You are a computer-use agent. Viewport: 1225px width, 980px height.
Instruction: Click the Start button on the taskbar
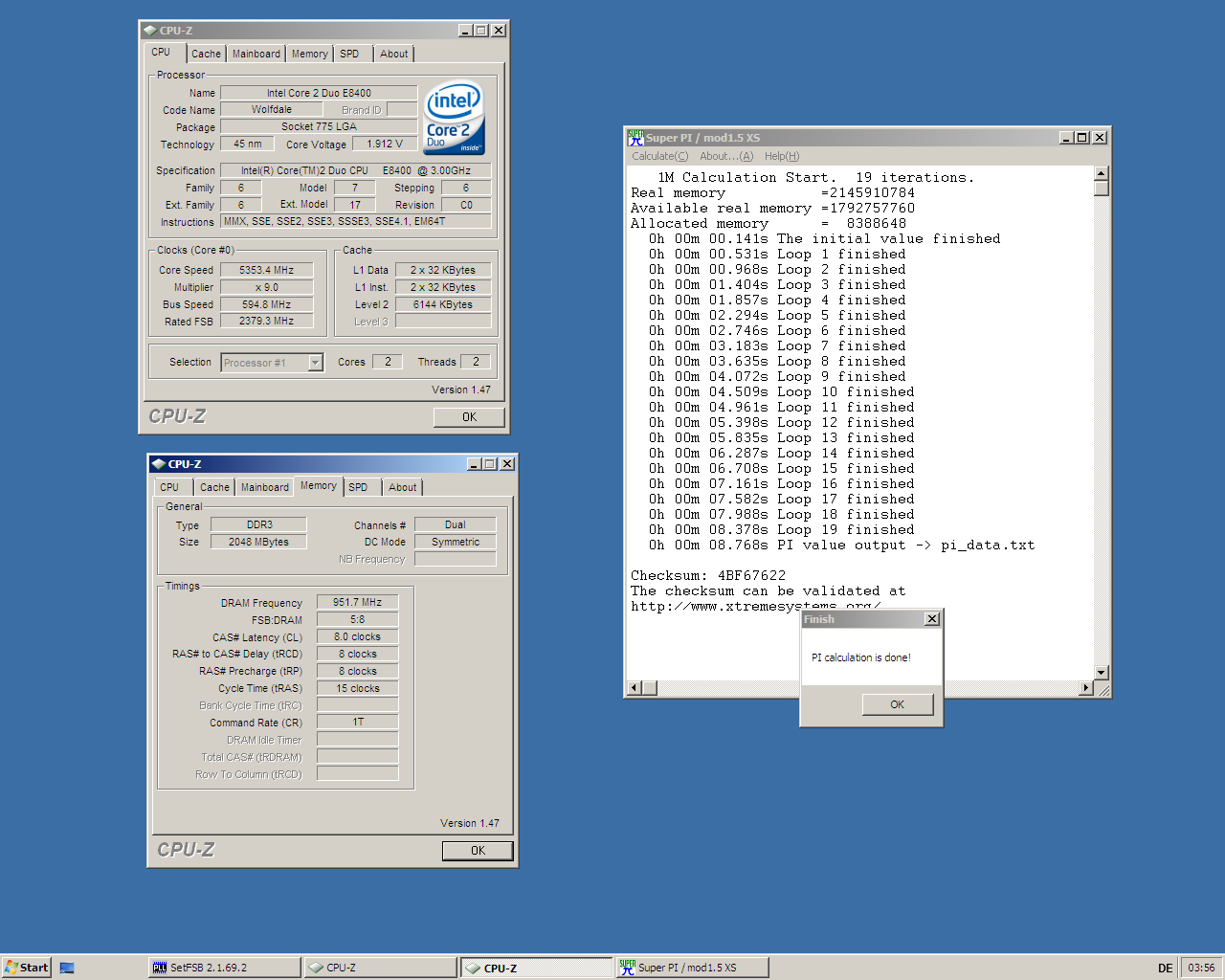click(x=27, y=968)
